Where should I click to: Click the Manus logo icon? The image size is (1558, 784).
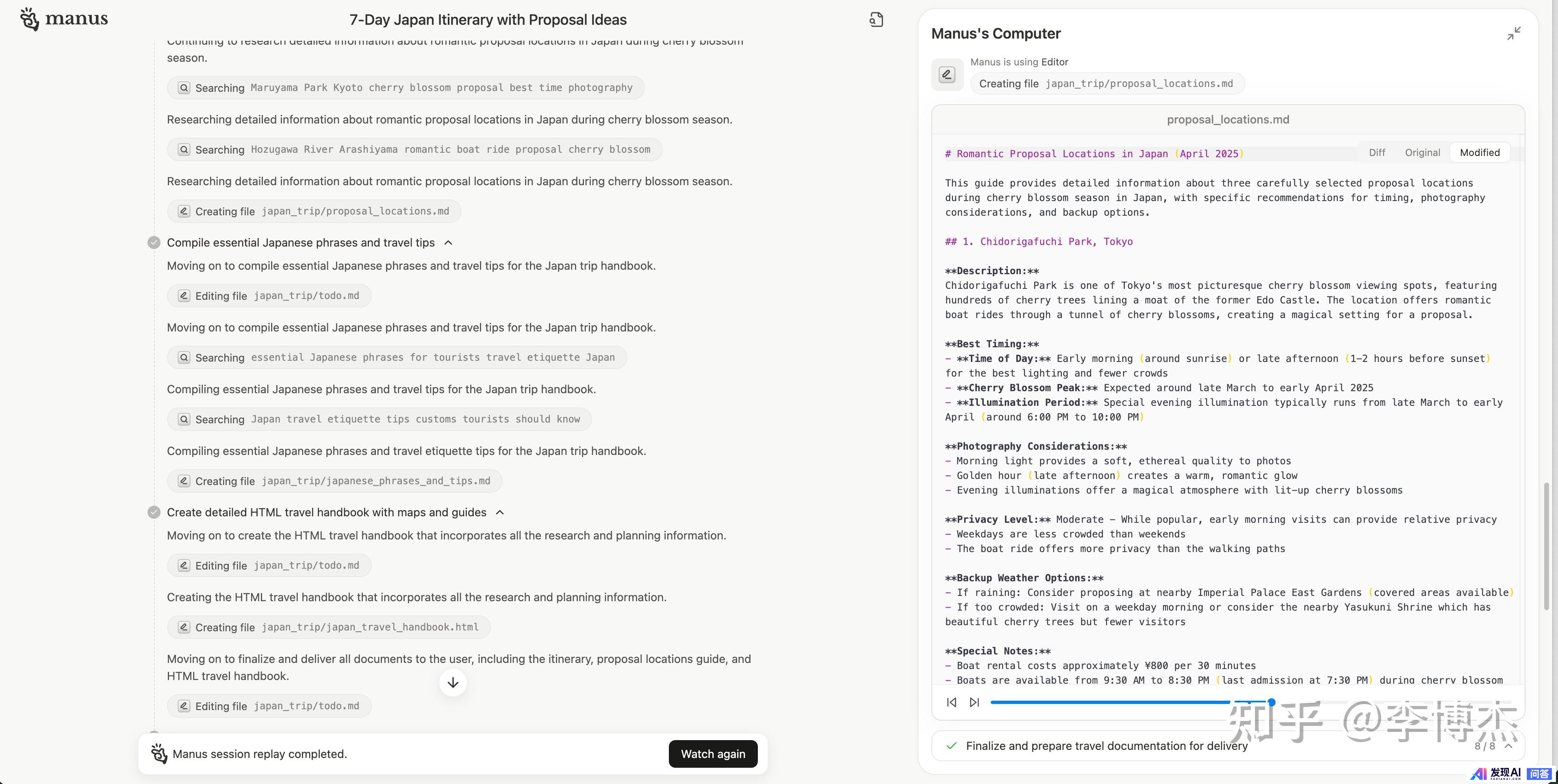tap(29, 19)
